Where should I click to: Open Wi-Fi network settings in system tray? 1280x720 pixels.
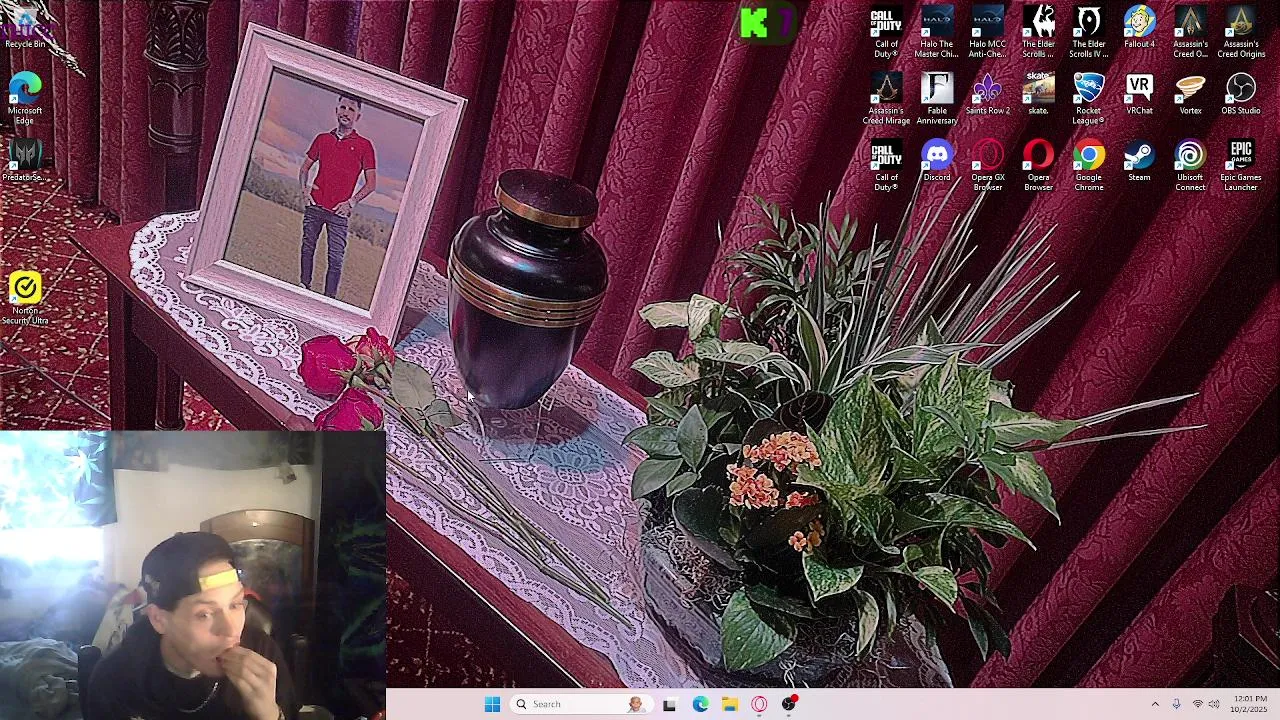[x=1197, y=704]
